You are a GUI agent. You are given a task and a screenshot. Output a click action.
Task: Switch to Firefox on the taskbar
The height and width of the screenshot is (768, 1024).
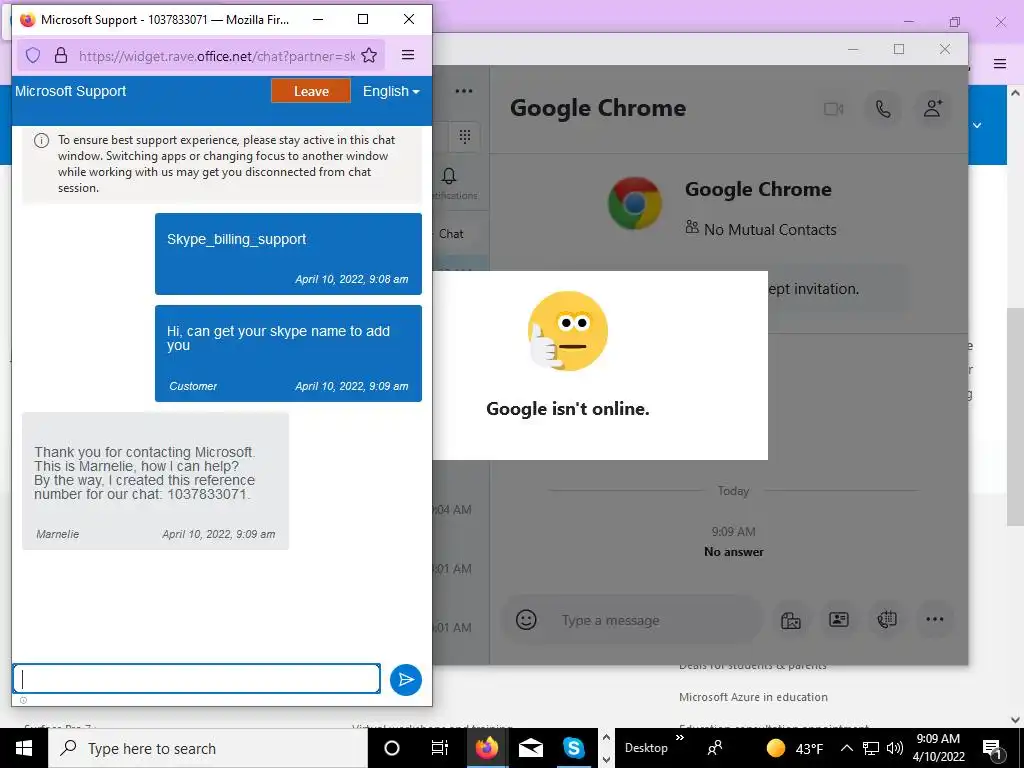coord(487,748)
